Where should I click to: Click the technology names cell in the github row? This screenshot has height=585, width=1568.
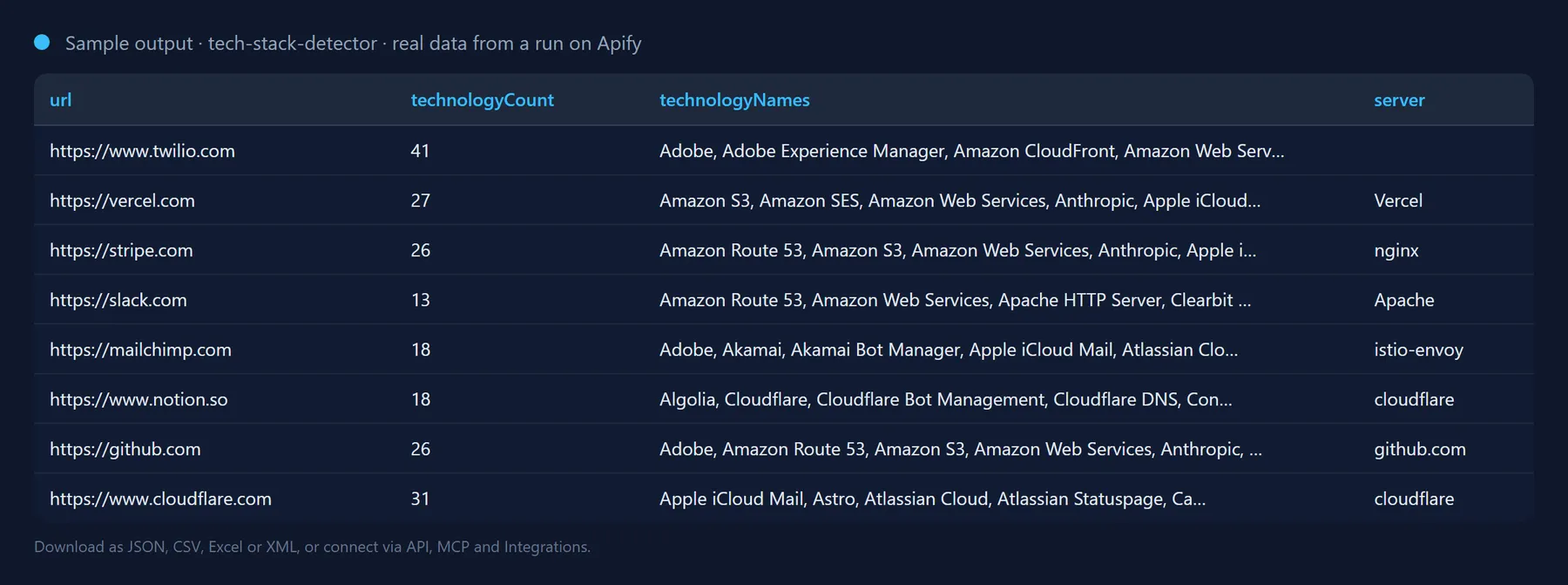tap(960, 449)
